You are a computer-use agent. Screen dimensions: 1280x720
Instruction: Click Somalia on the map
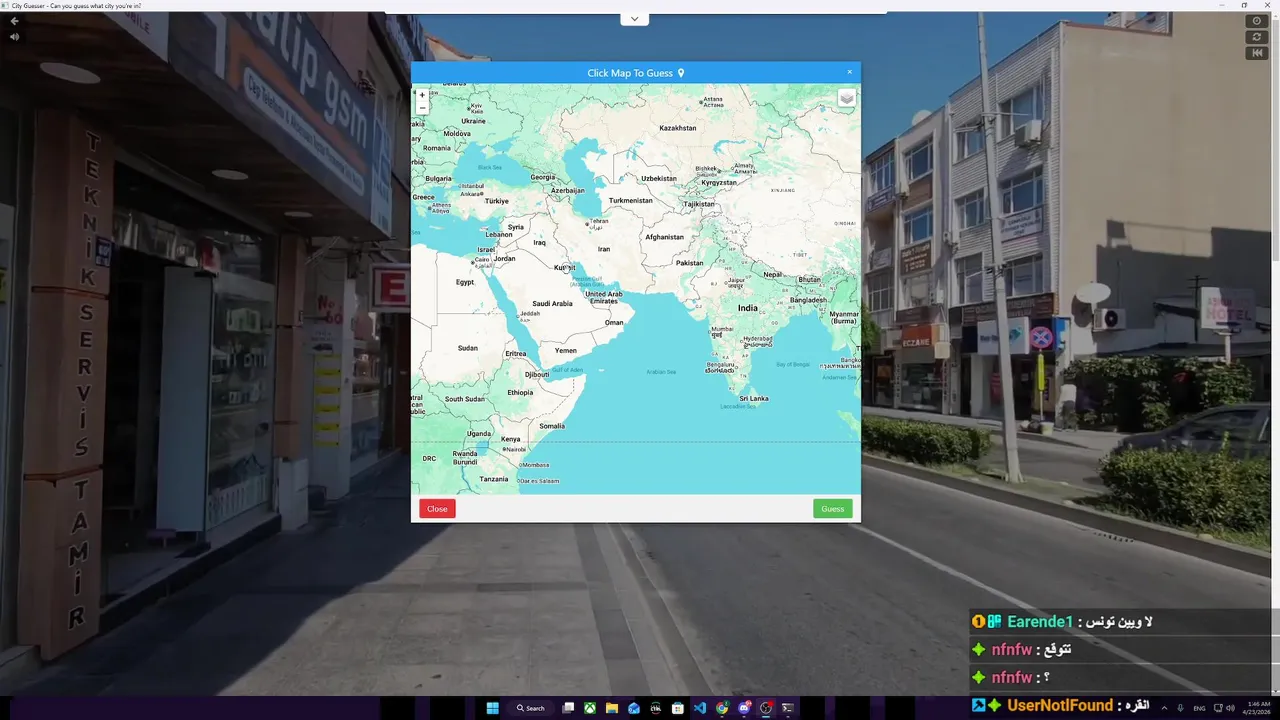[x=552, y=426]
